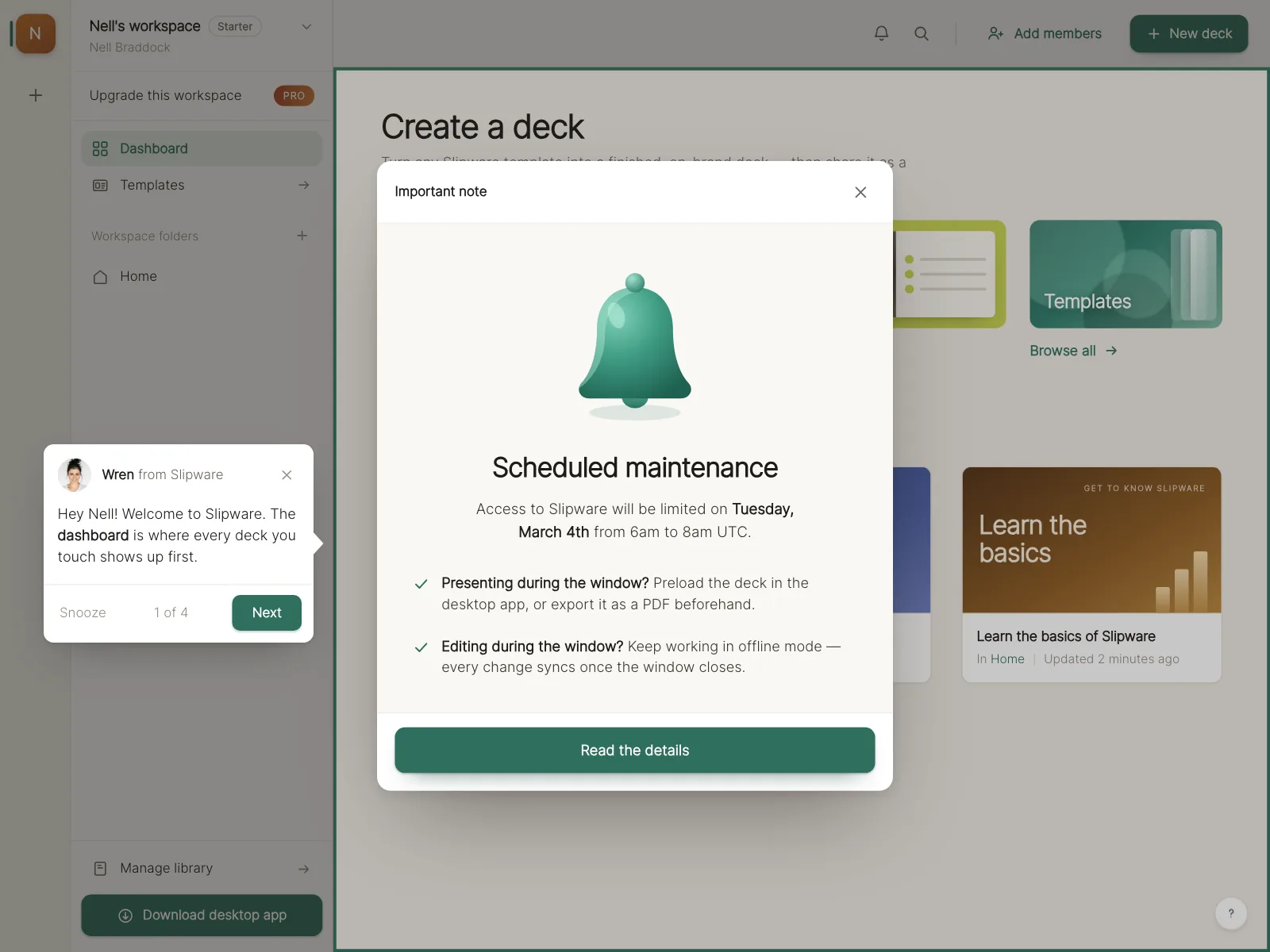The height and width of the screenshot is (952, 1270).
Task: Go to Dashboard in the sidebar
Action: coord(202,148)
